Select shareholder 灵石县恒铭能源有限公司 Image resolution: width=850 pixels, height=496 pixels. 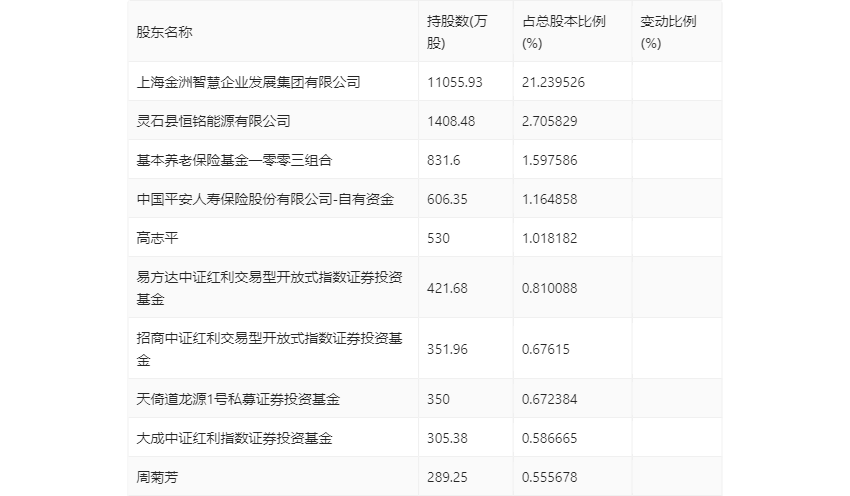pos(214,121)
